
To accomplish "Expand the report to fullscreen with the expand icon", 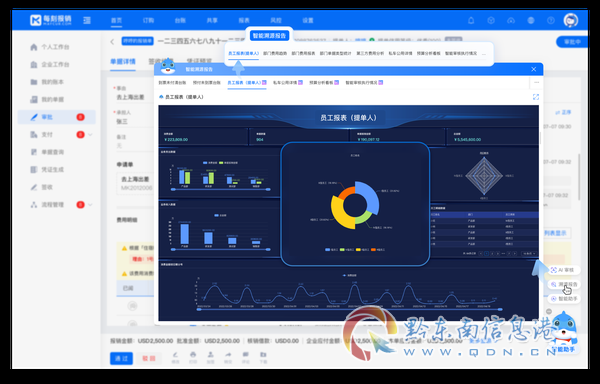I will pos(536,97).
